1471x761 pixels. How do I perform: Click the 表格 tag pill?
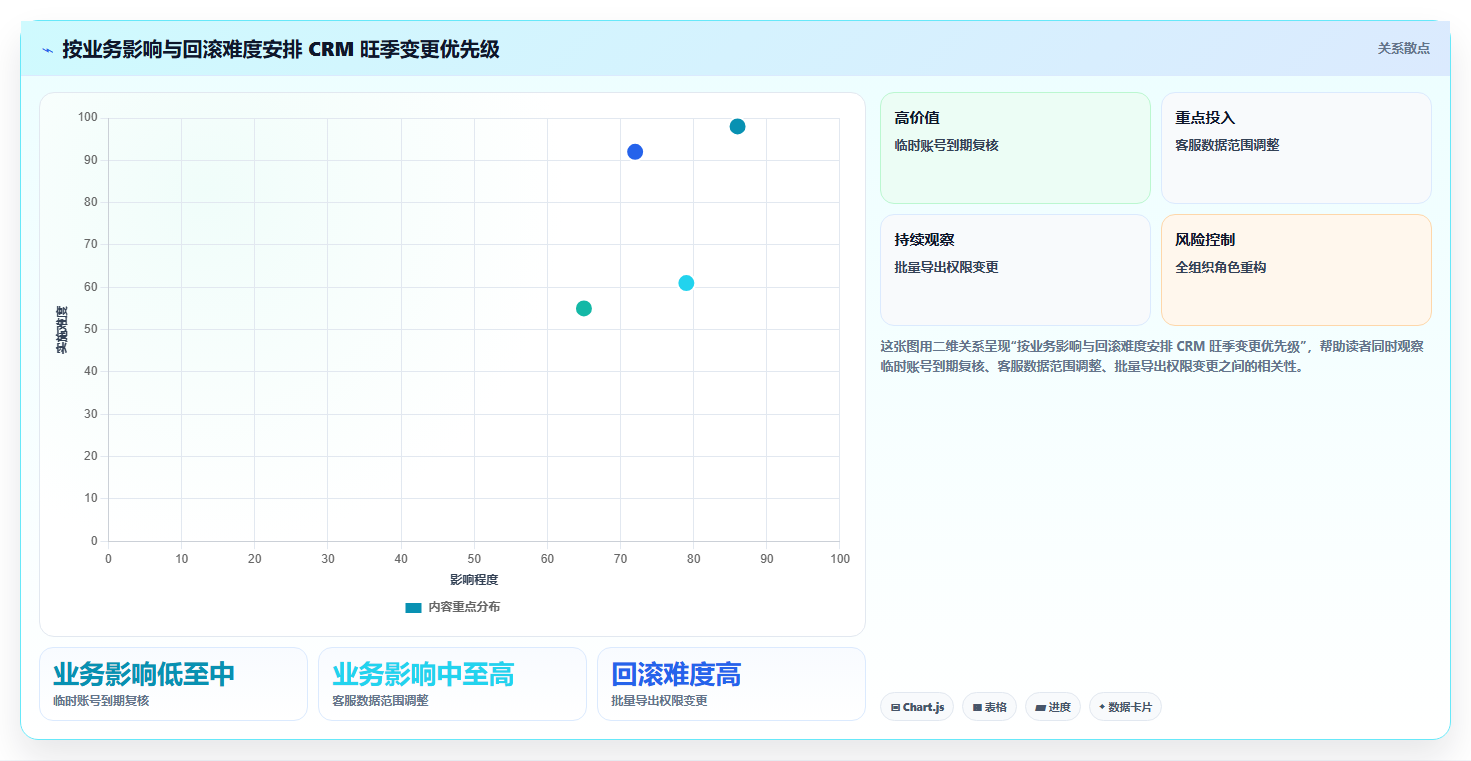(x=989, y=707)
